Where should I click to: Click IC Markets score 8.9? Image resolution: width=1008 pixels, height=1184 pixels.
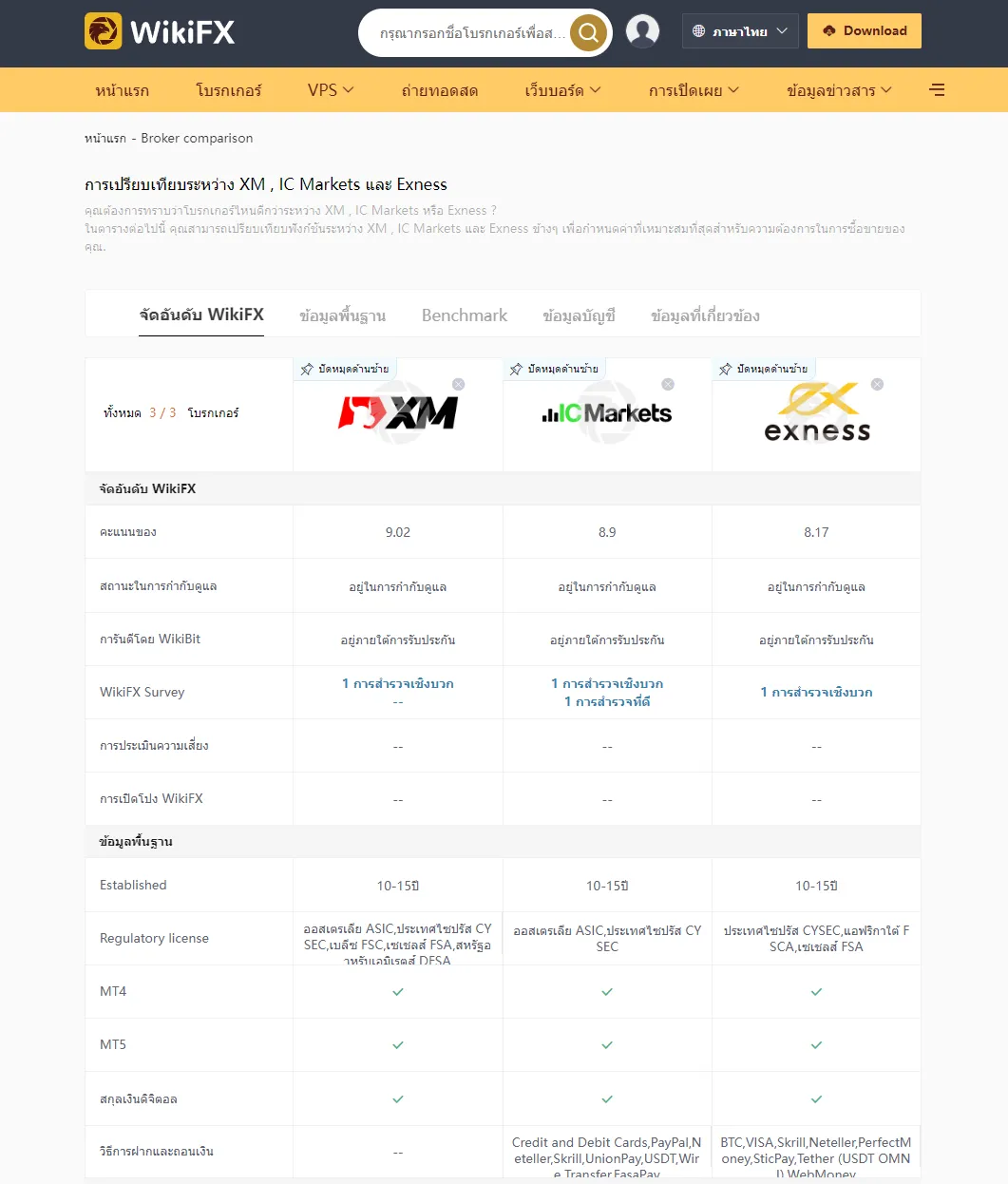coord(607,532)
